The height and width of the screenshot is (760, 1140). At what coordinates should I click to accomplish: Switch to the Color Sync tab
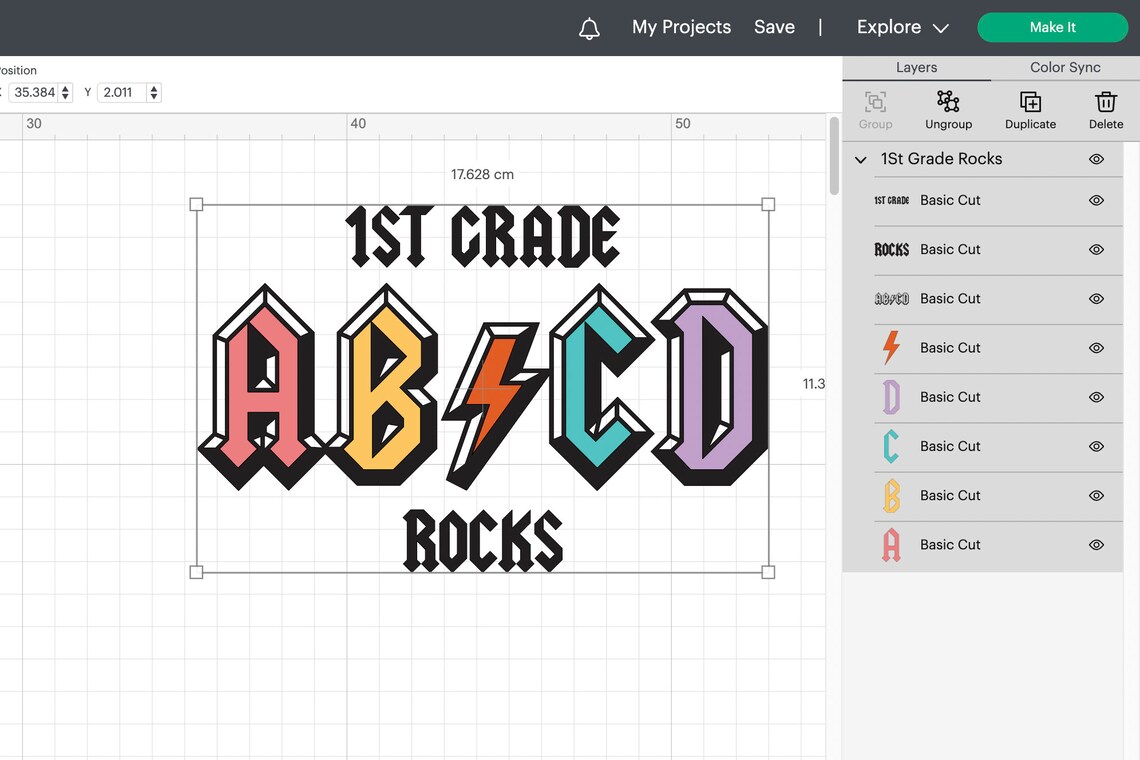[x=1064, y=67]
